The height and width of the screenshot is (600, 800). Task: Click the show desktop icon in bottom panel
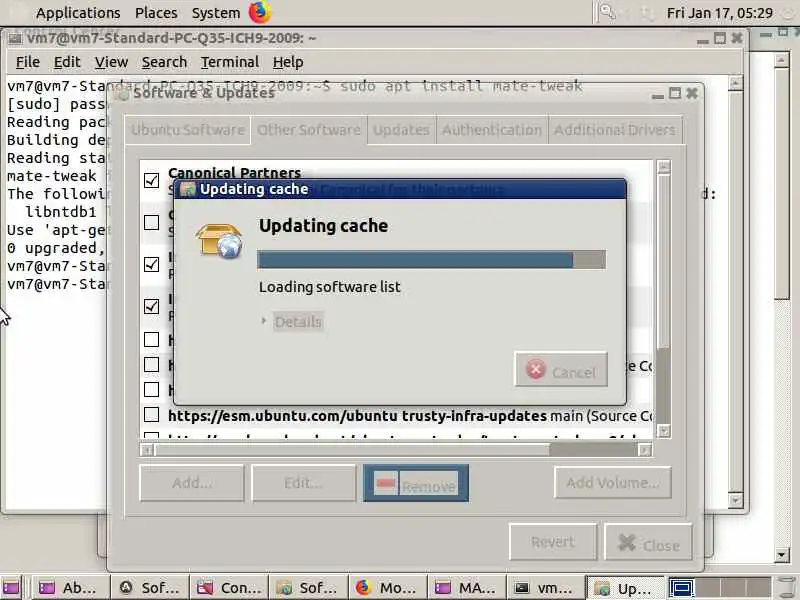[11, 588]
